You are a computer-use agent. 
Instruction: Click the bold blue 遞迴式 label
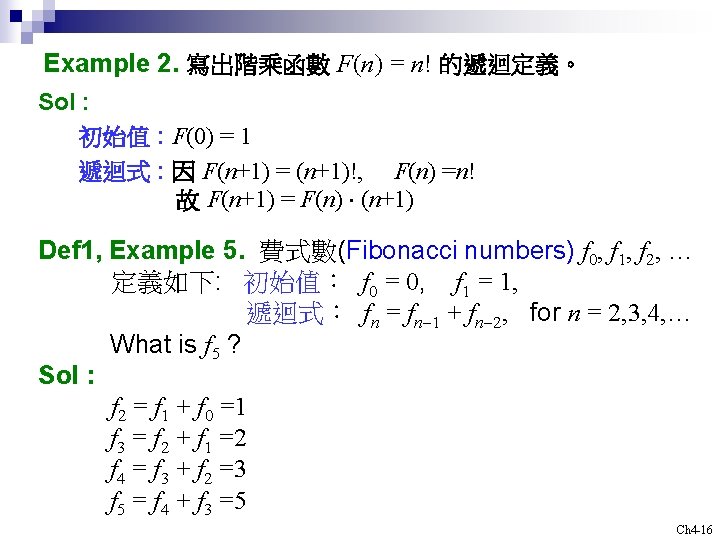114,172
